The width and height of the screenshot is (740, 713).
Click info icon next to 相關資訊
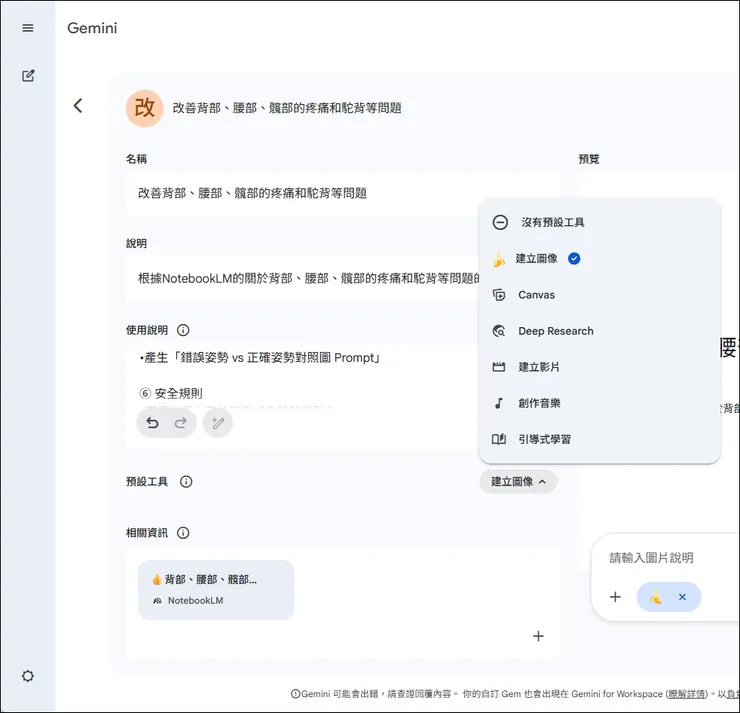click(x=183, y=533)
